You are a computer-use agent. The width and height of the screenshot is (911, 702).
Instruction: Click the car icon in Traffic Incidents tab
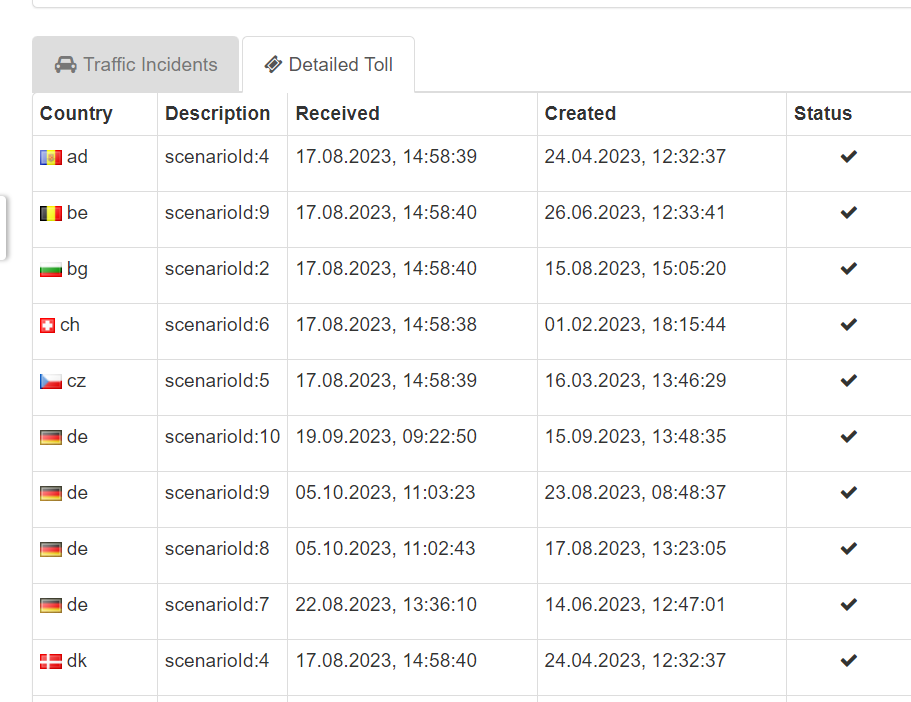pyautogui.click(x=66, y=65)
